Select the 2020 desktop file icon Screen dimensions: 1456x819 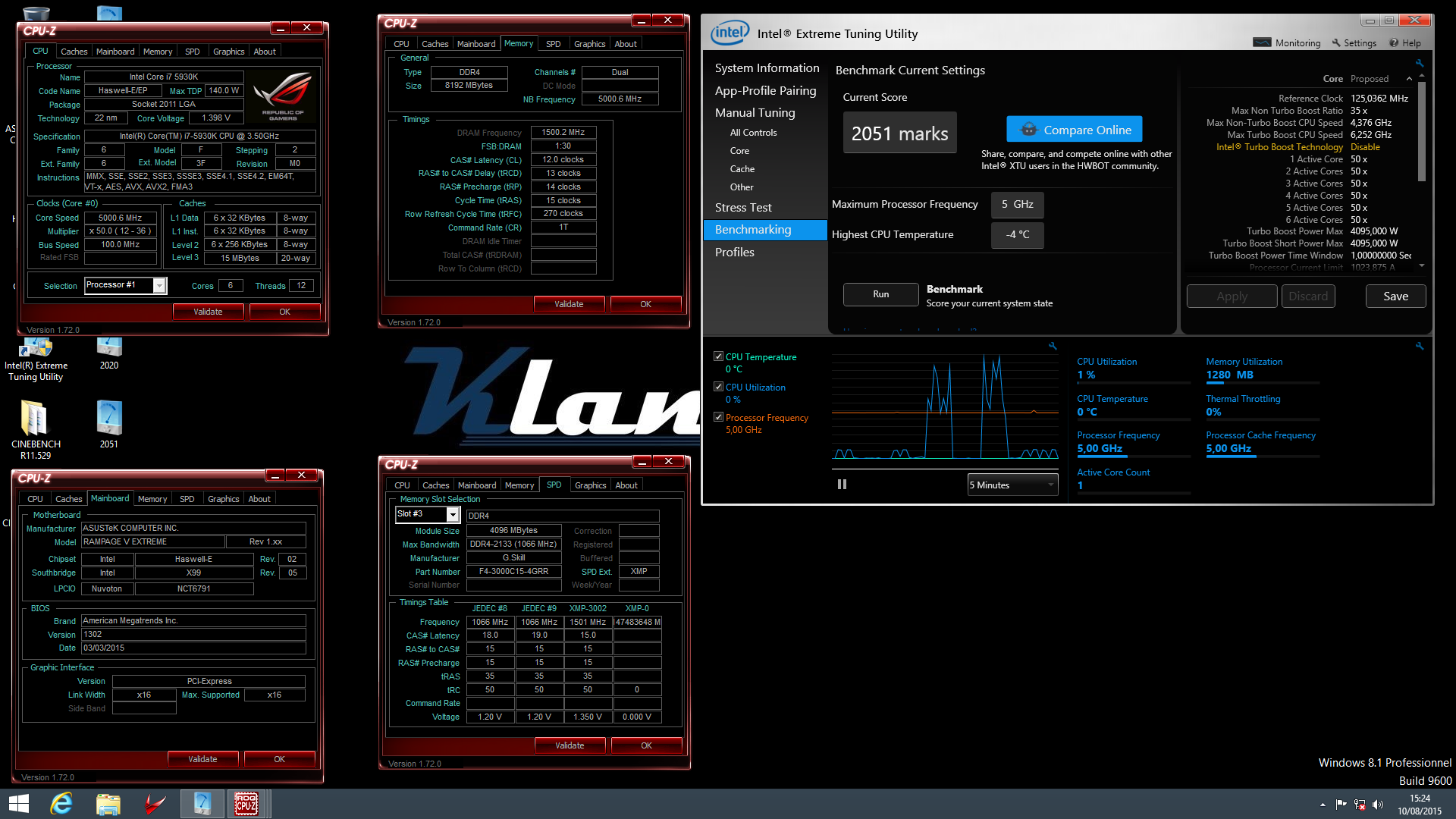pos(109,353)
